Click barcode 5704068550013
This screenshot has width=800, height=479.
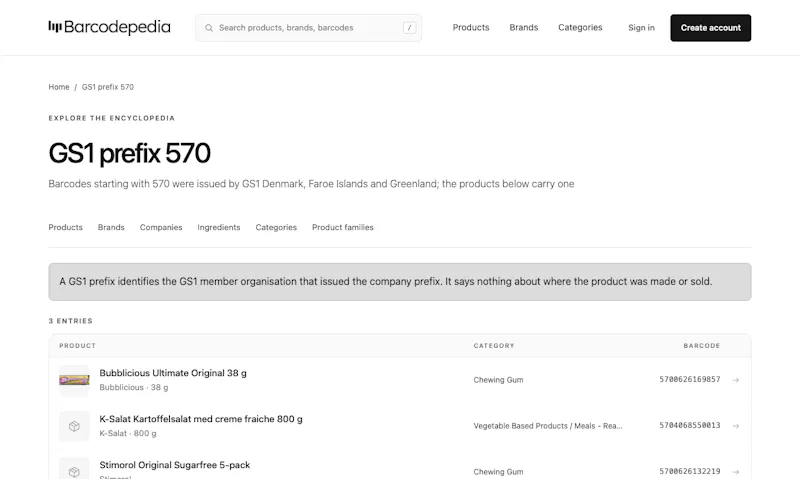690,425
